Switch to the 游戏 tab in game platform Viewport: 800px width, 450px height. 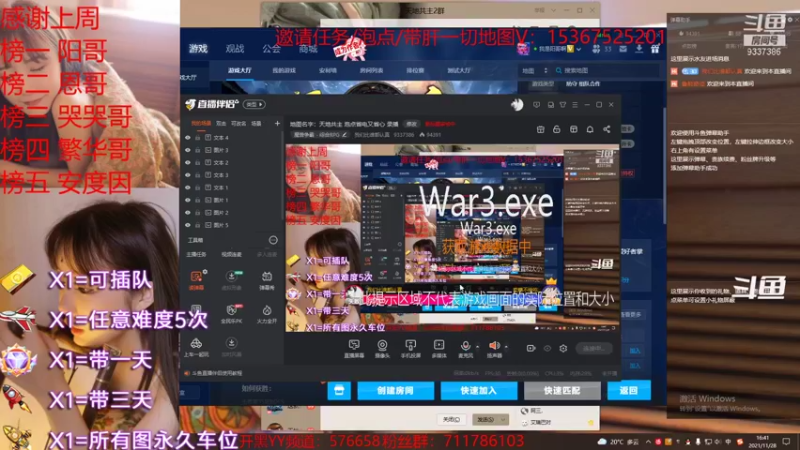pyautogui.click(x=198, y=48)
